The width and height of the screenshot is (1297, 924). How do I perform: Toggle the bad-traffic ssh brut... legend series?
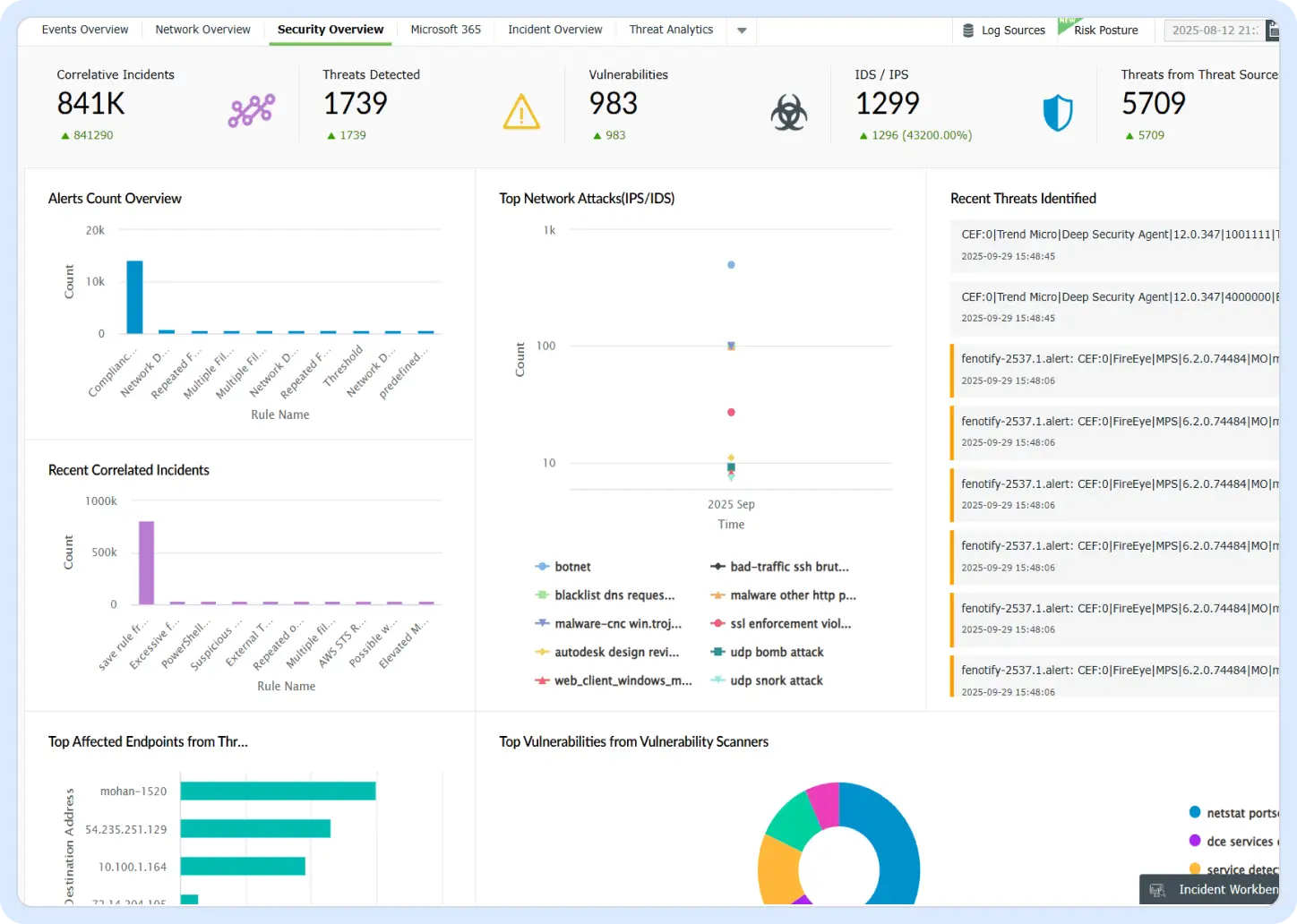point(780,567)
